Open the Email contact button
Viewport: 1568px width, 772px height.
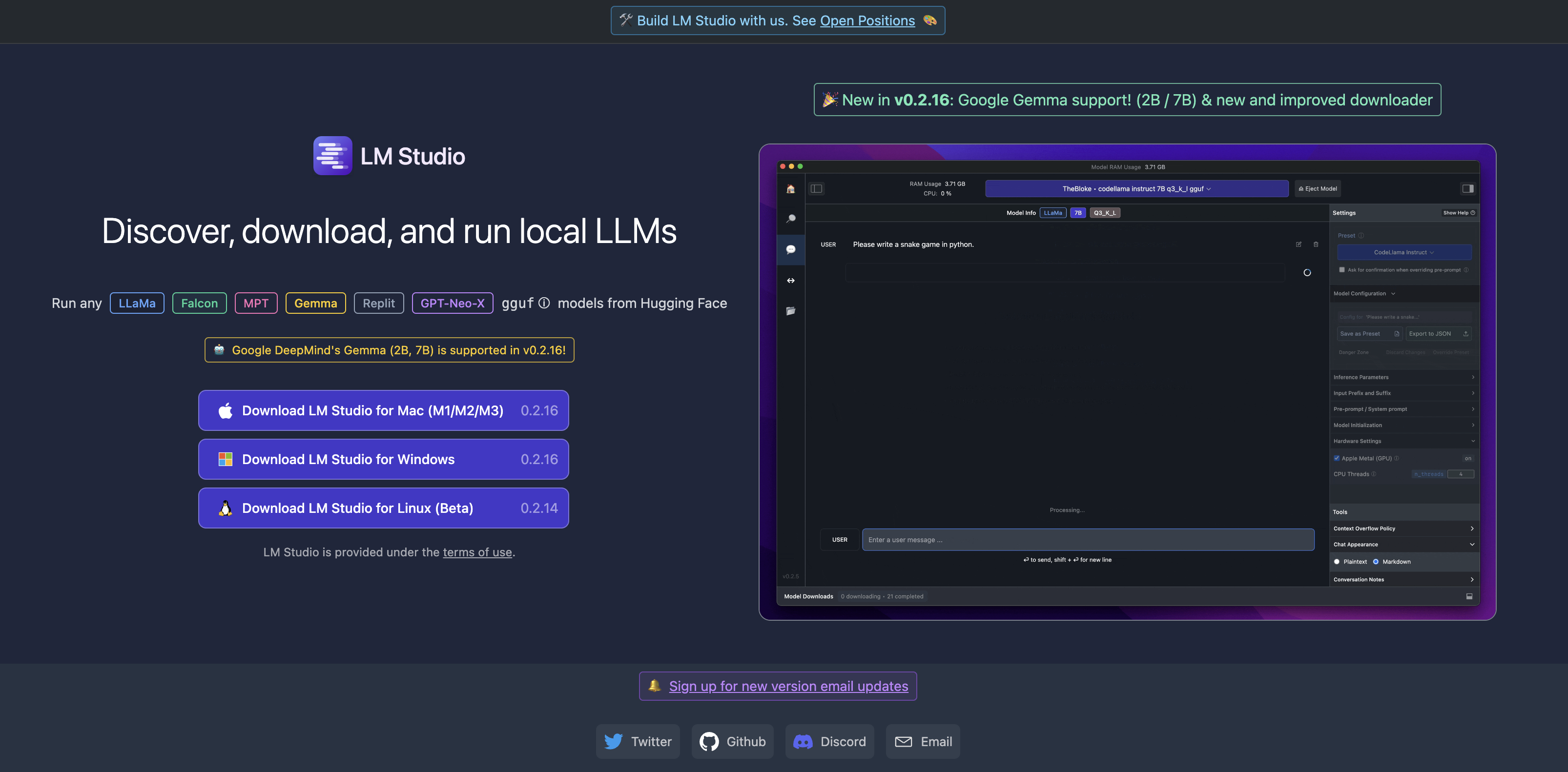[923, 742]
